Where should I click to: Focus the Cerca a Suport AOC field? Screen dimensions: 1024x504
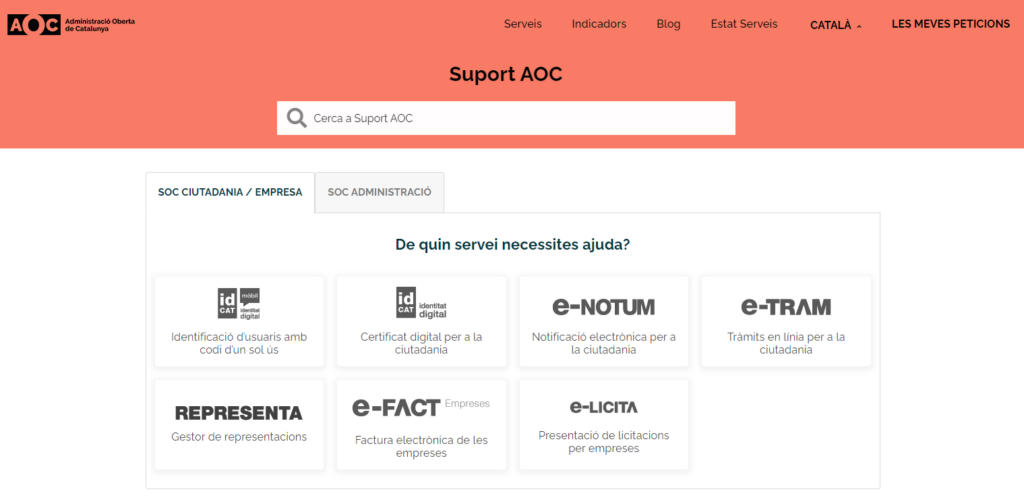click(x=520, y=118)
